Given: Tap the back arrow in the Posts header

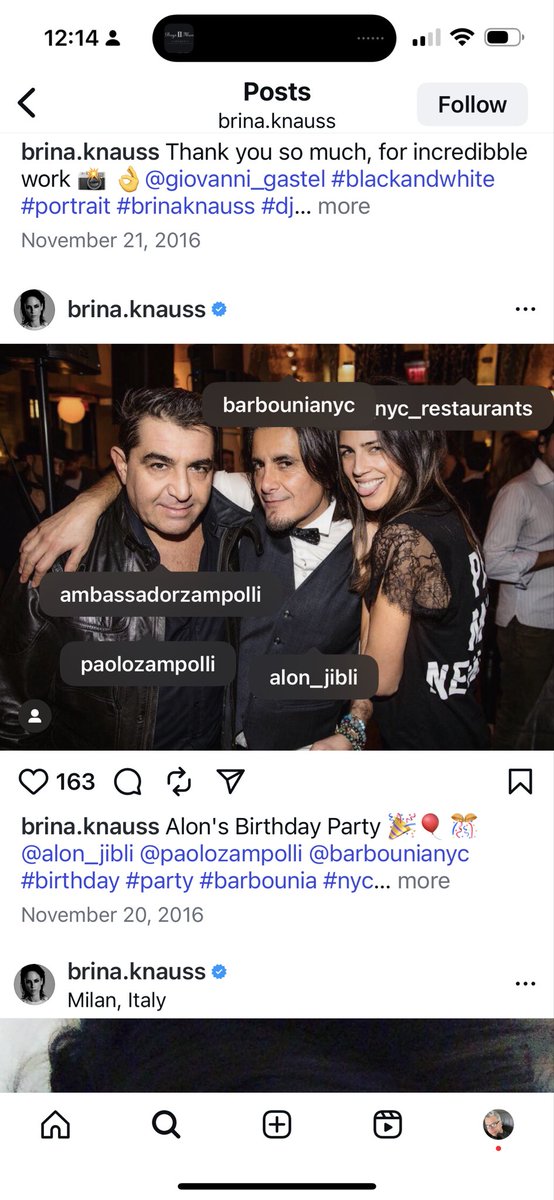Looking at the screenshot, I should [27, 103].
